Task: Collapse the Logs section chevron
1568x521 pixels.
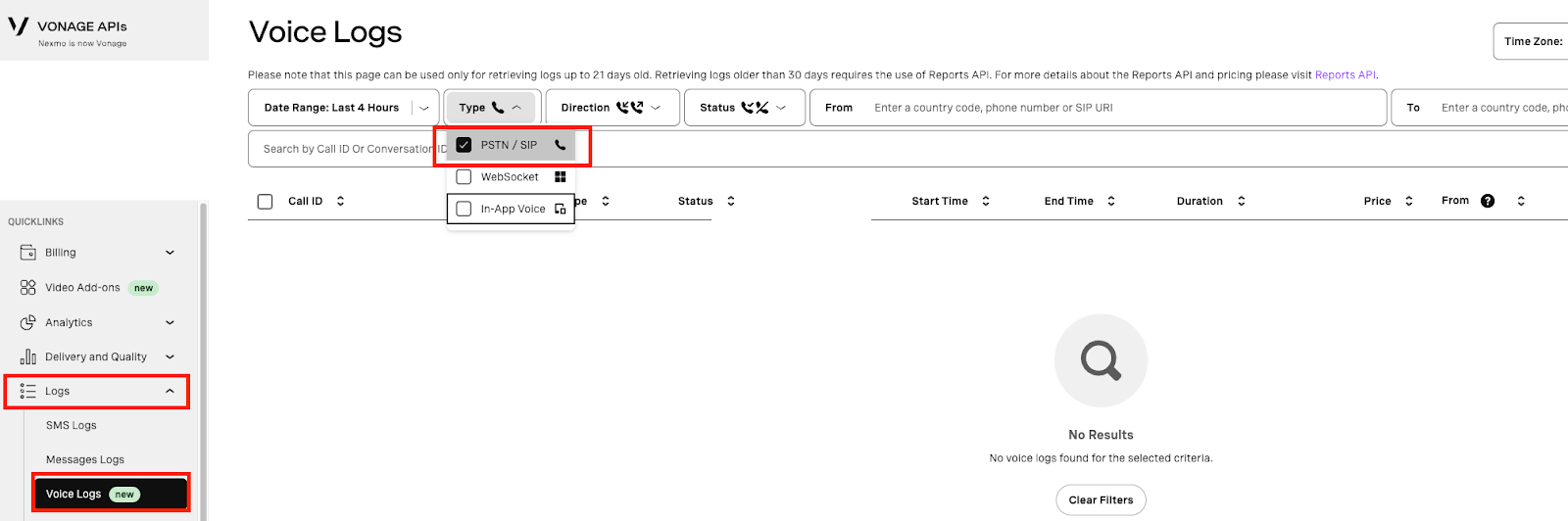Action: pos(170,391)
